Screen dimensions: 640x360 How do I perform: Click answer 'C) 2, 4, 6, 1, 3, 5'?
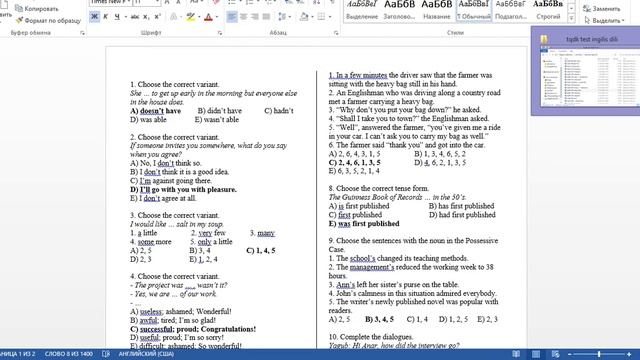pos(354,162)
